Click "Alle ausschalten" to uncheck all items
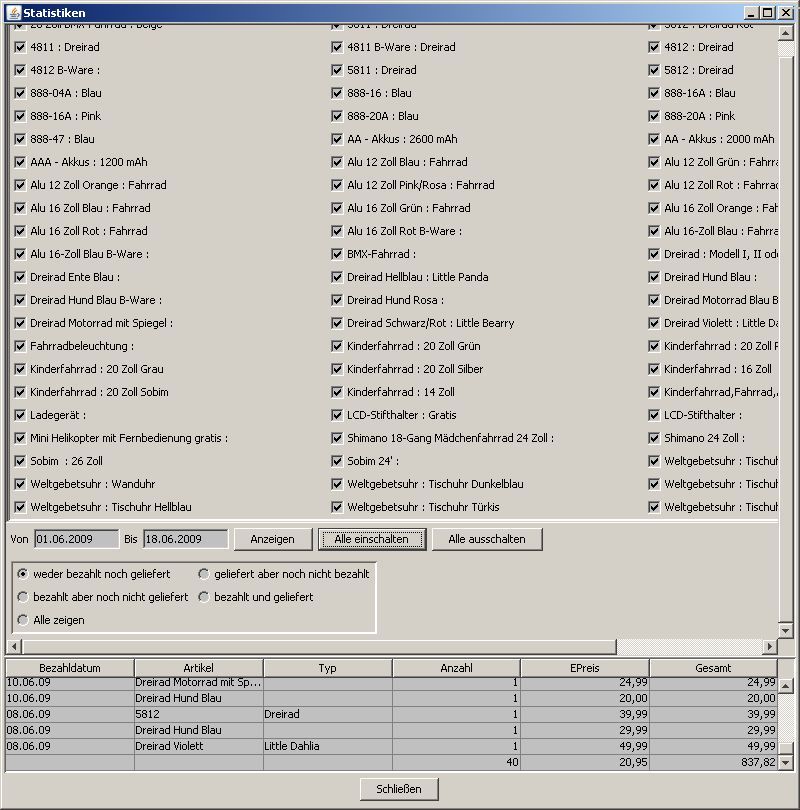 click(487, 539)
